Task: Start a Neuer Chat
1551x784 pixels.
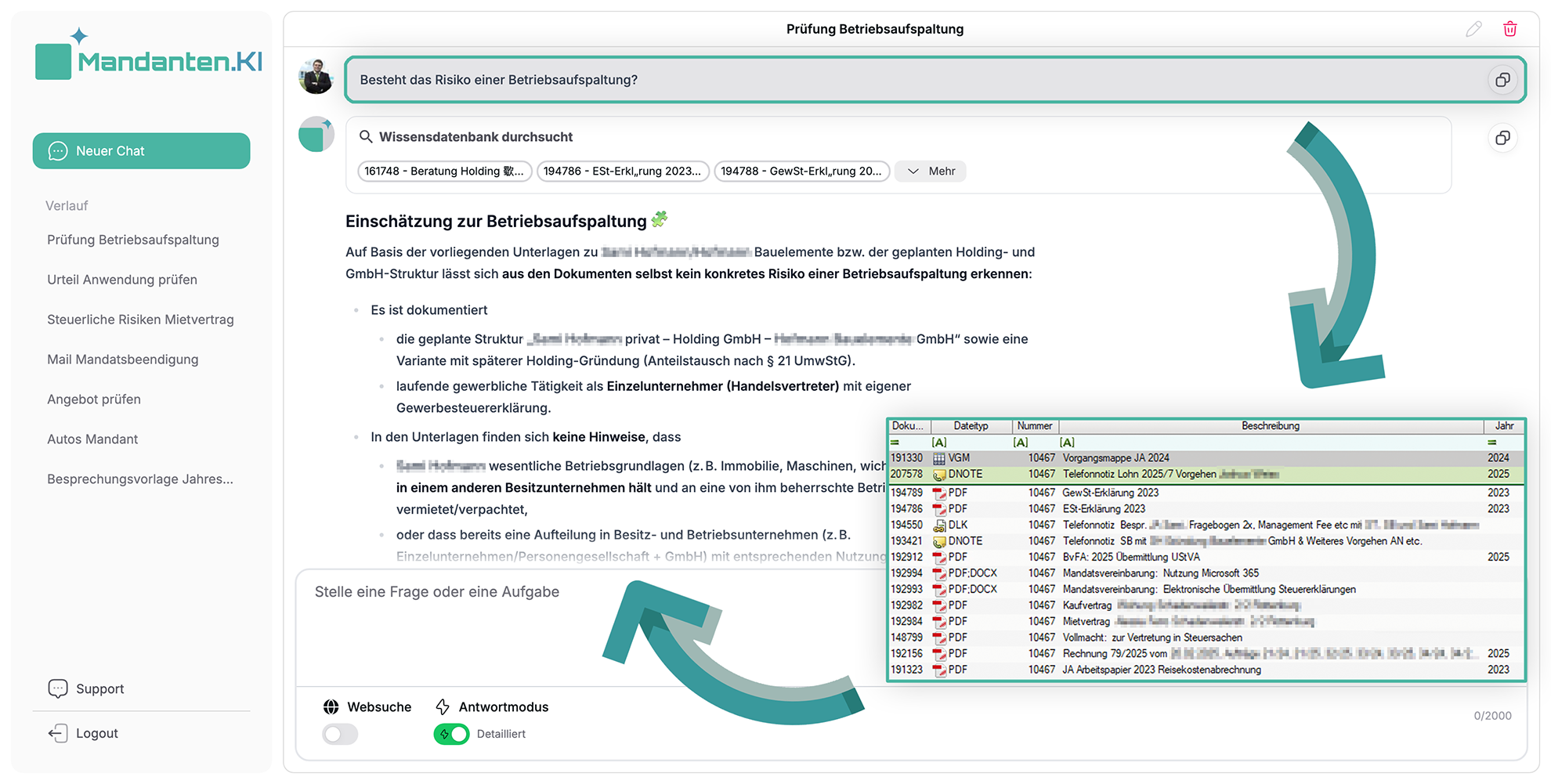Action: pyautogui.click(x=141, y=150)
